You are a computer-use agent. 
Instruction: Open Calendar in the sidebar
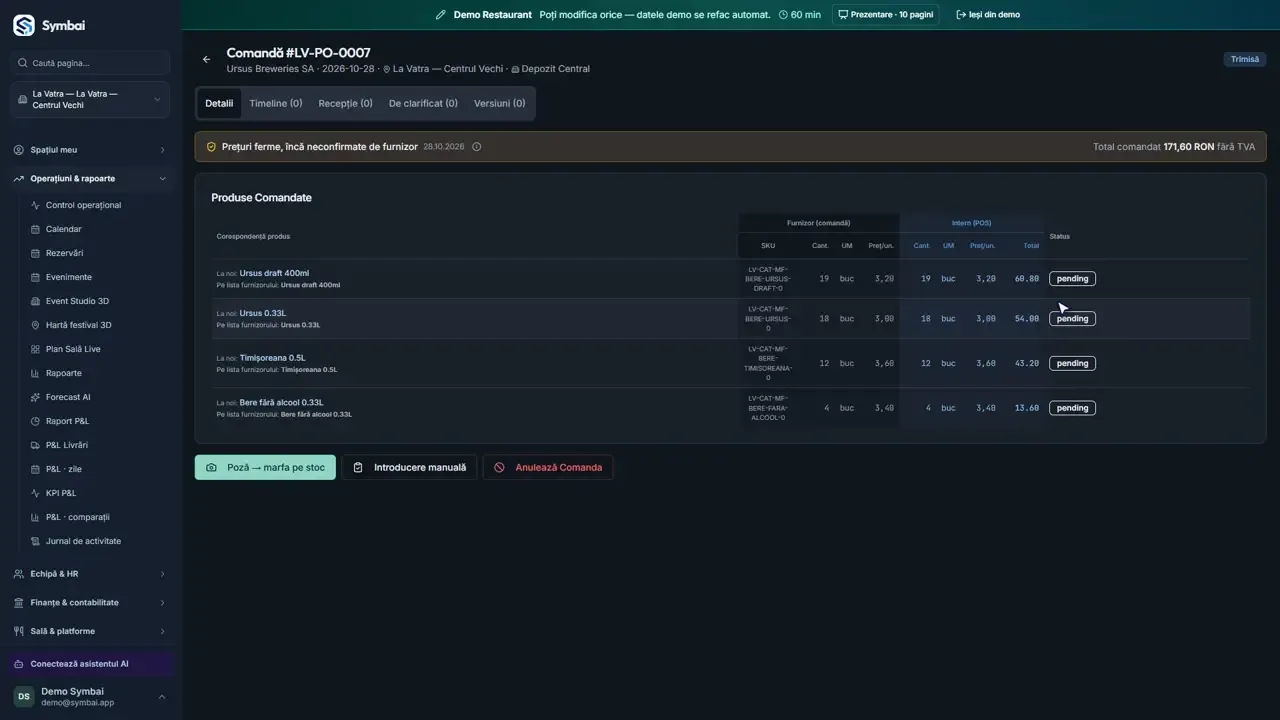64,229
